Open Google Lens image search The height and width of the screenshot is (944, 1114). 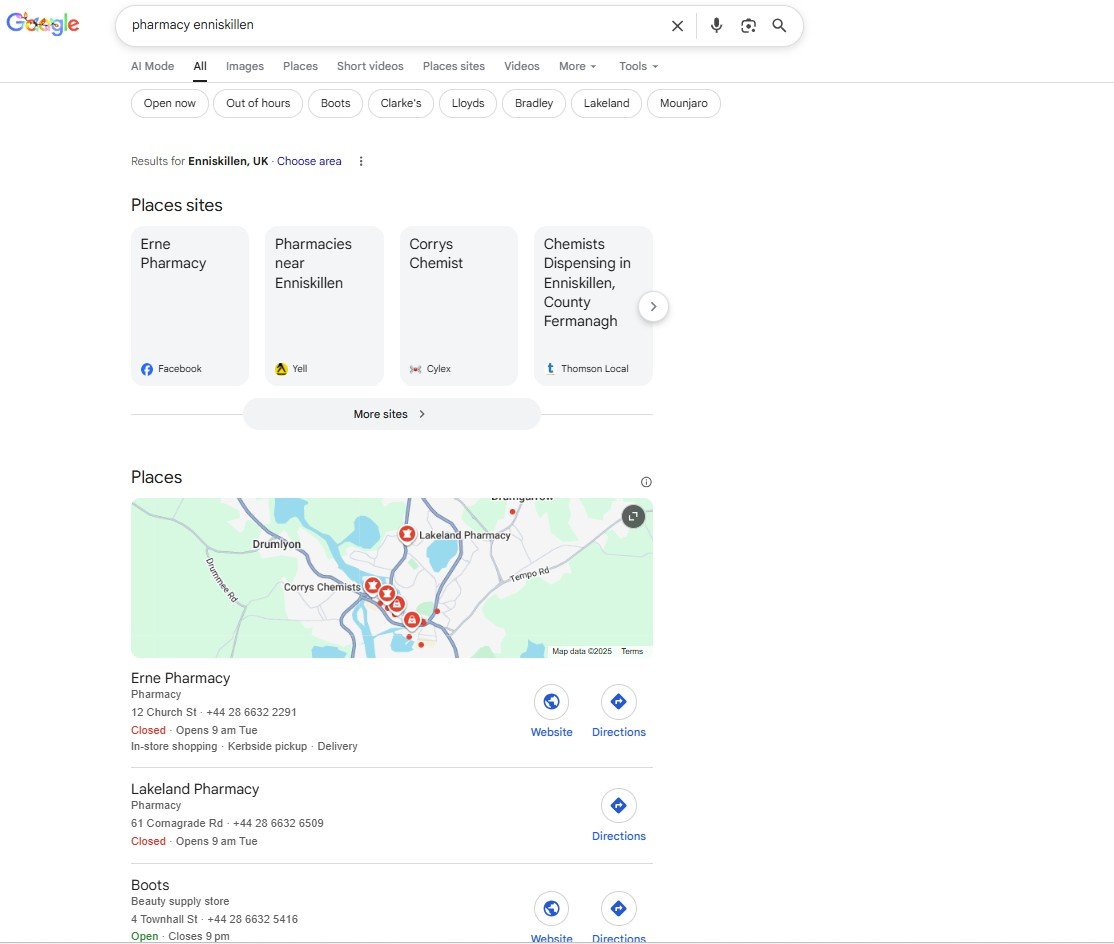point(748,26)
